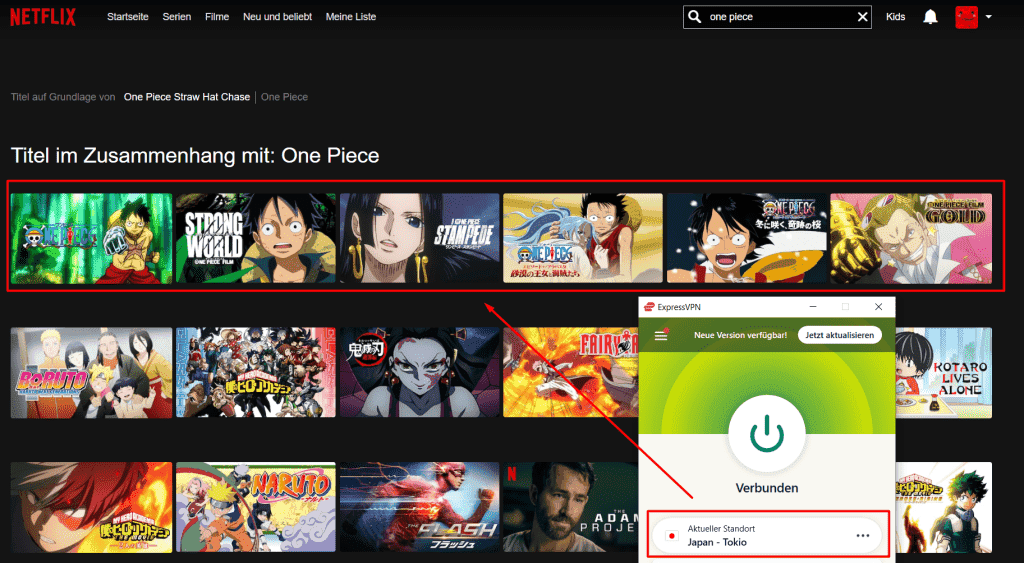
Task: Open the Fairy Tail thumbnail
Action: 570,373
